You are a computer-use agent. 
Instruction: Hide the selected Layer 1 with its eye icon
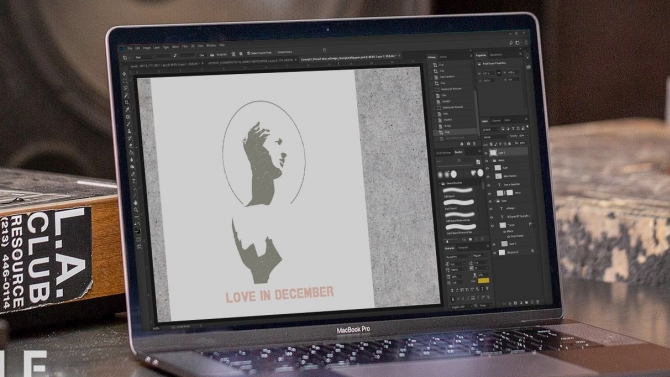click(x=486, y=153)
